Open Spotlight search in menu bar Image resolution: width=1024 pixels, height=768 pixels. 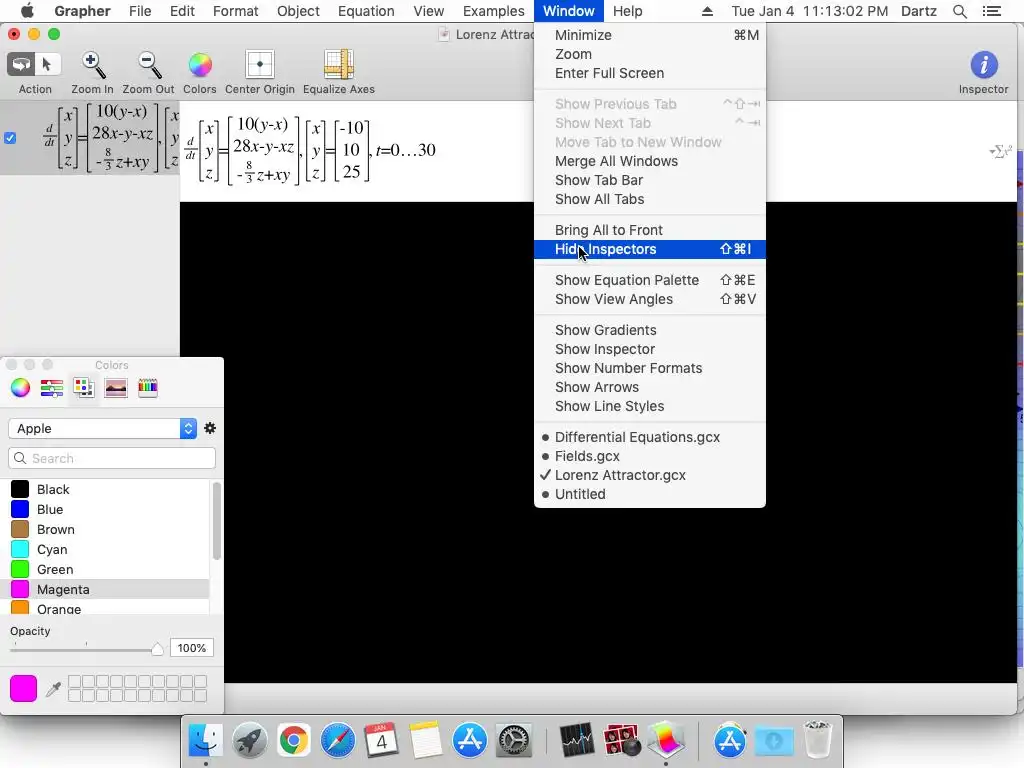960,11
